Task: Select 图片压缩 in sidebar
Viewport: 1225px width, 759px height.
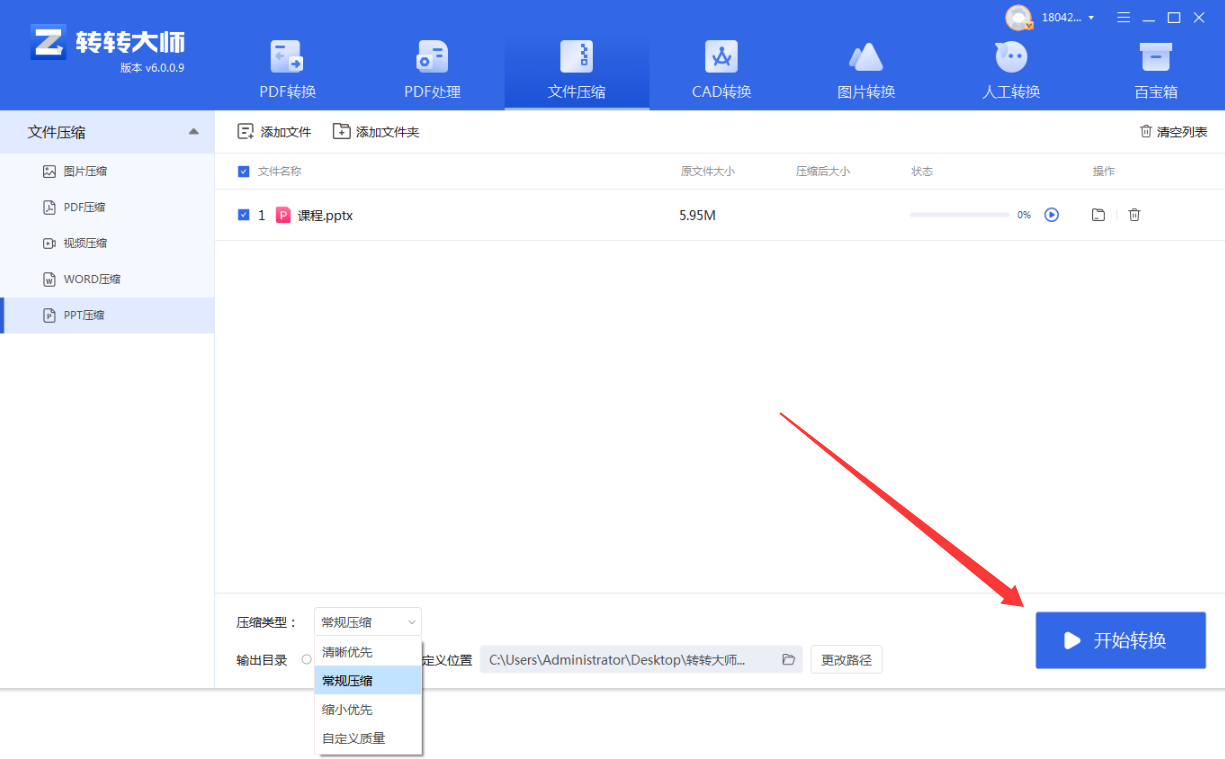Action: 107,171
